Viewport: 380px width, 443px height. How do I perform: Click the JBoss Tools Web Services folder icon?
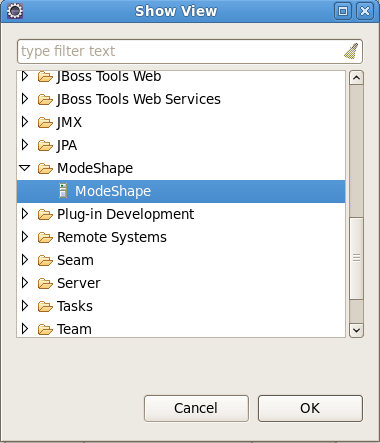pos(45,99)
